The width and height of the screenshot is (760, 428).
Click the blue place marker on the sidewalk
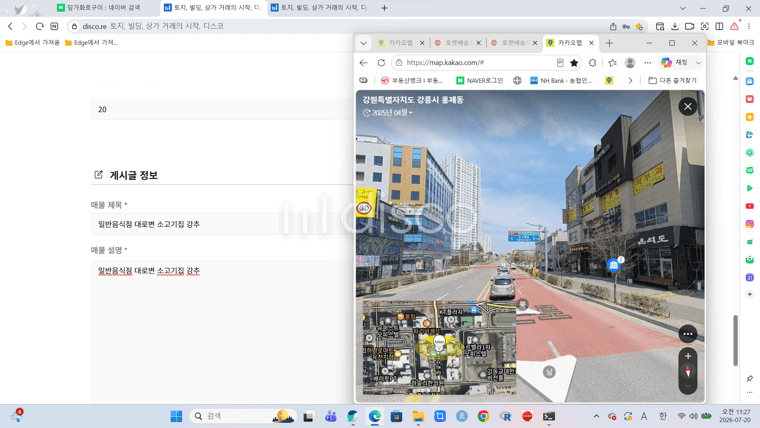click(614, 265)
